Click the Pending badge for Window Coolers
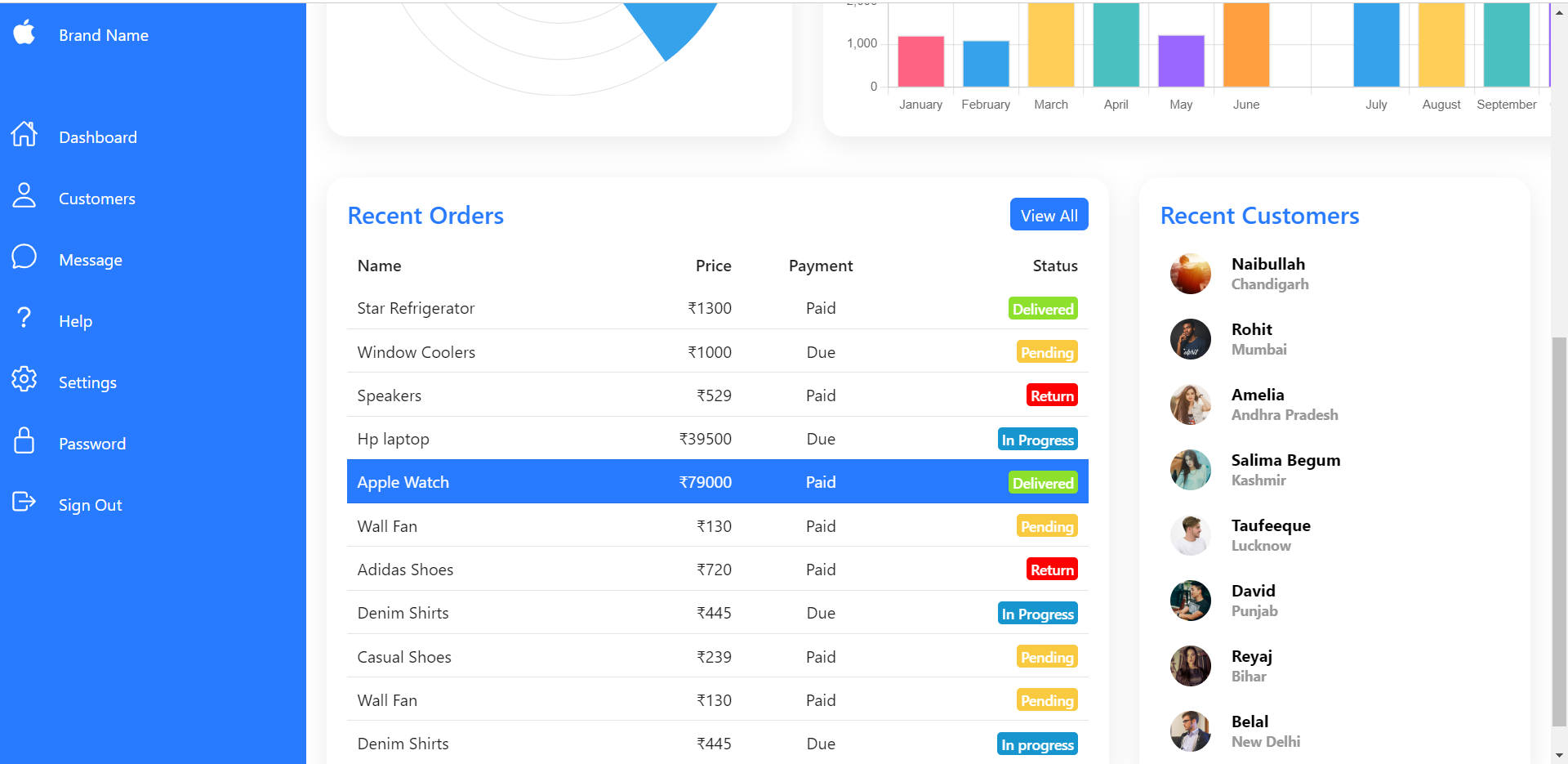This screenshot has width=1568, height=764. pyautogui.click(x=1047, y=351)
